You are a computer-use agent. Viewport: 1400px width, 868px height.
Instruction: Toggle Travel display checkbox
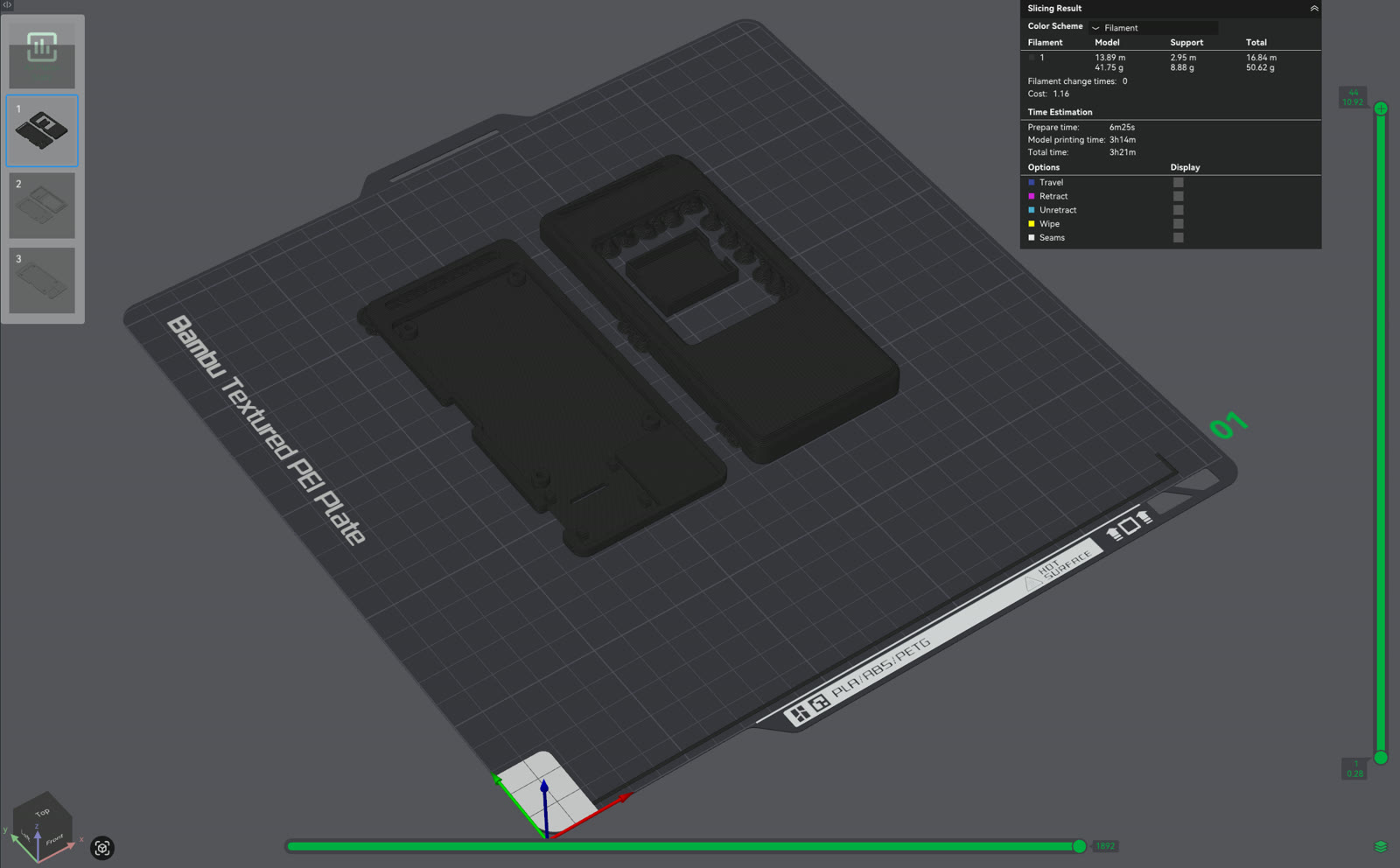tap(1178, 183)
